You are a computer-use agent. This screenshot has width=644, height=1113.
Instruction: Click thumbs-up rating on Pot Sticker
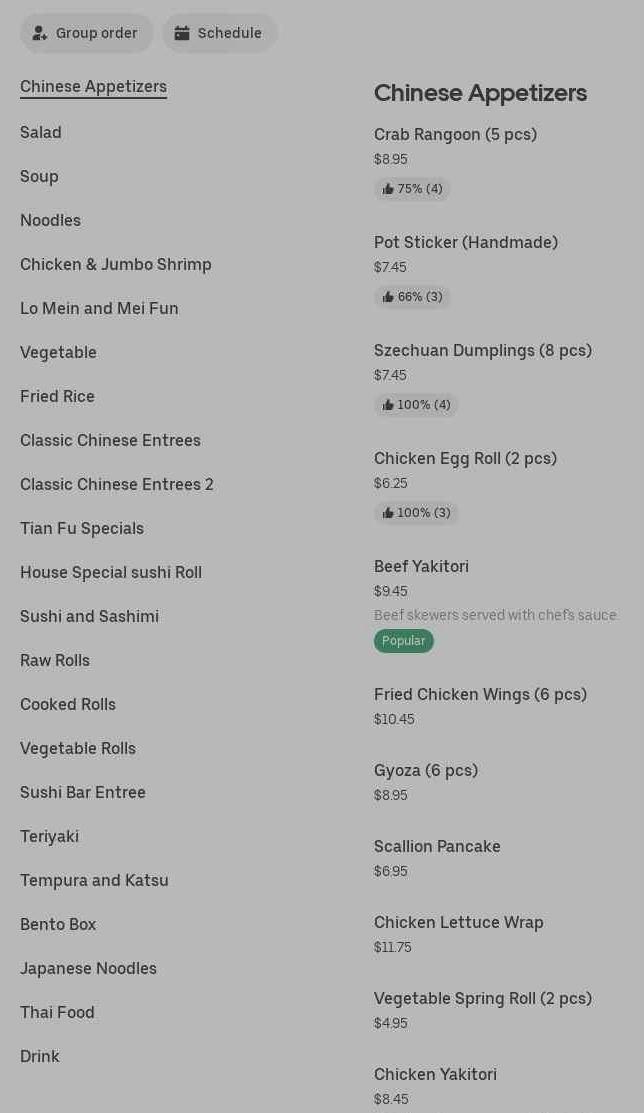pos(412,297)
